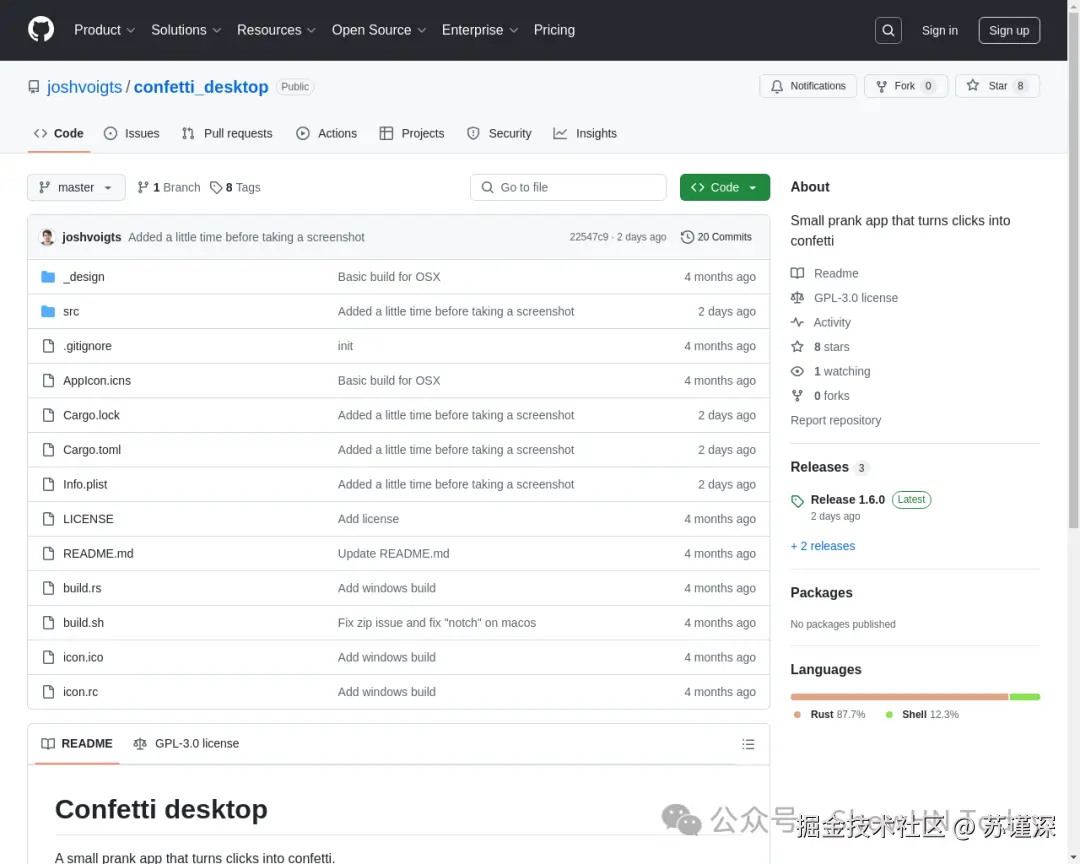
Task: Switch to the Issues tab
Action: tap(132, 134)
